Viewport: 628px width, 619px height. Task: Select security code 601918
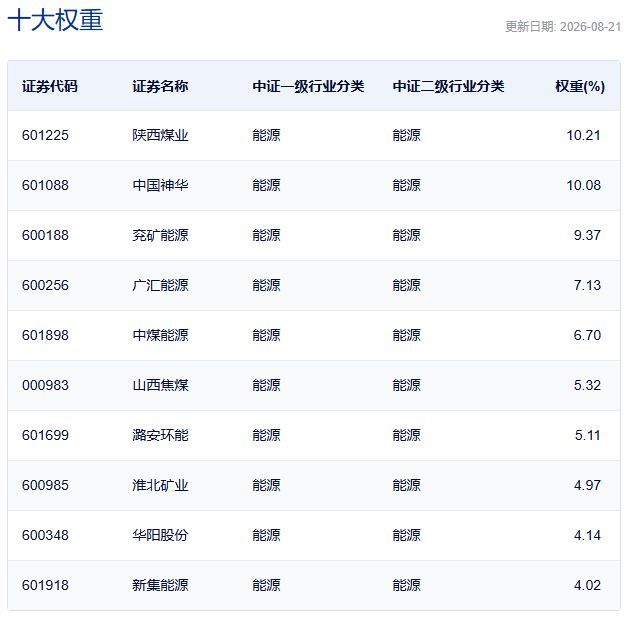tap(45, 586)
